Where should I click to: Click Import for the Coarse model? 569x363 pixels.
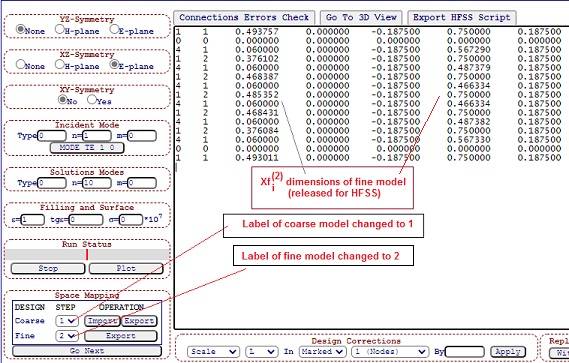coord(102,321)
